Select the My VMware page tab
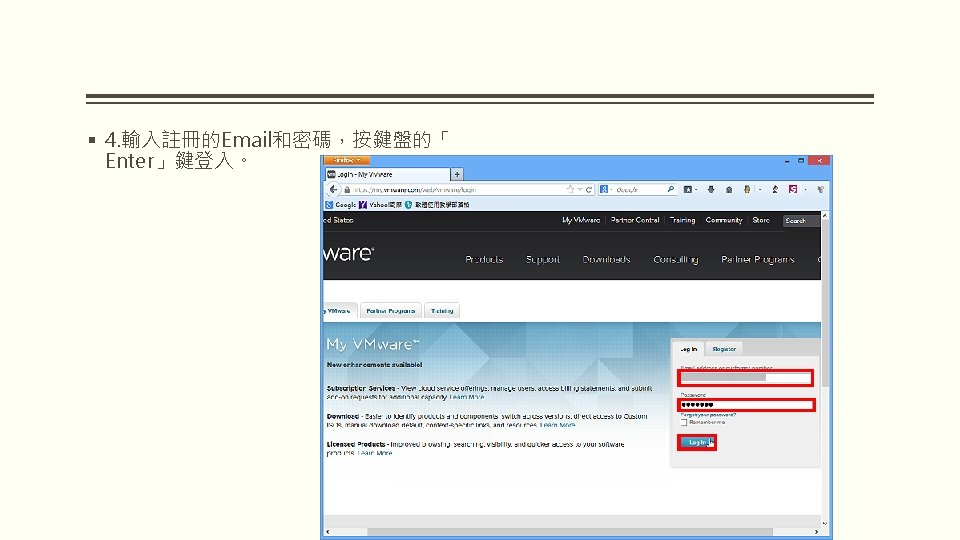This screenshot has width=960, height=540. pyautogui.click(x=339, y=311)
